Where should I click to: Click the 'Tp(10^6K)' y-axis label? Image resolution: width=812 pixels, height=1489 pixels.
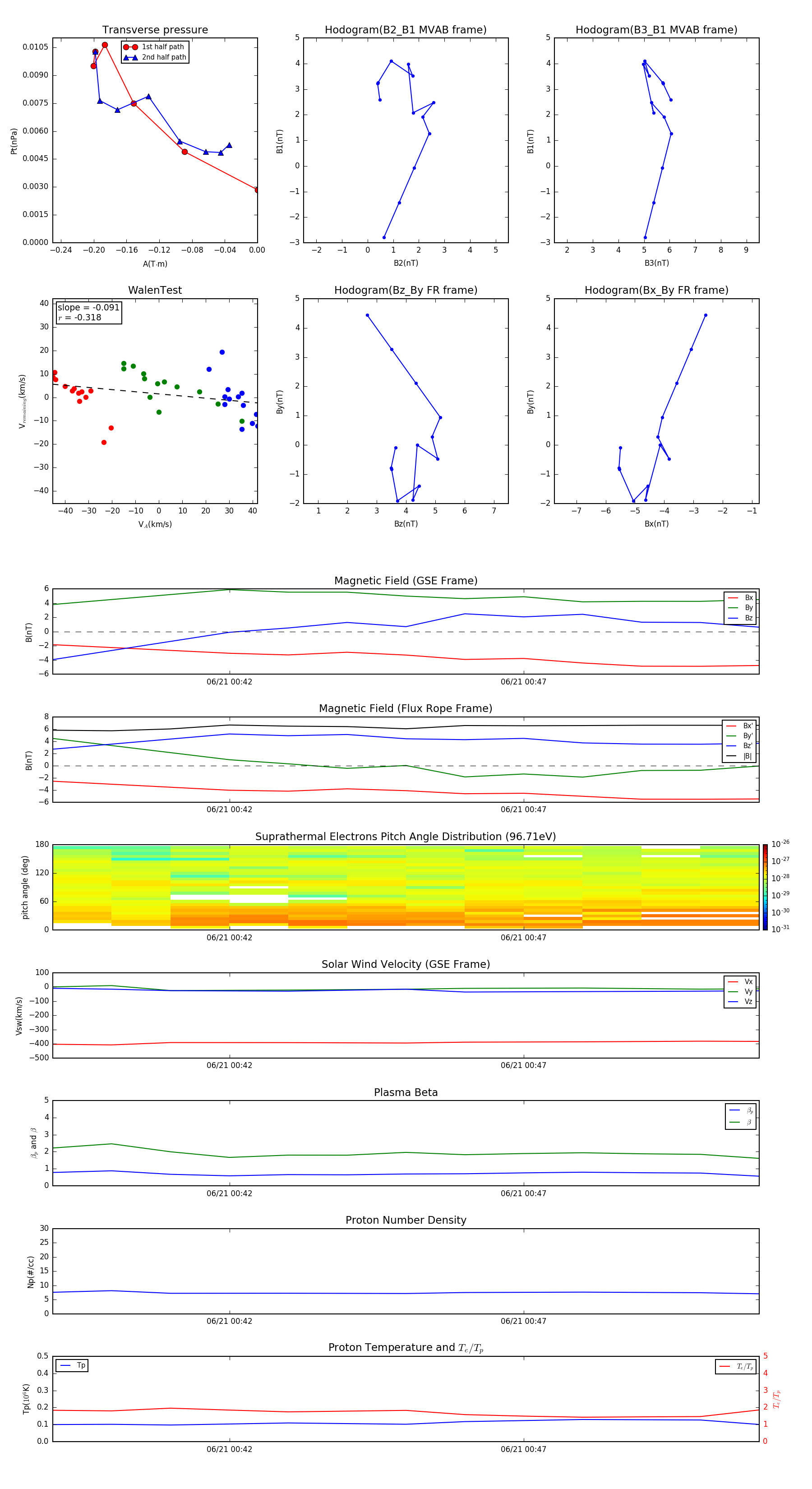pos(26,1399)
